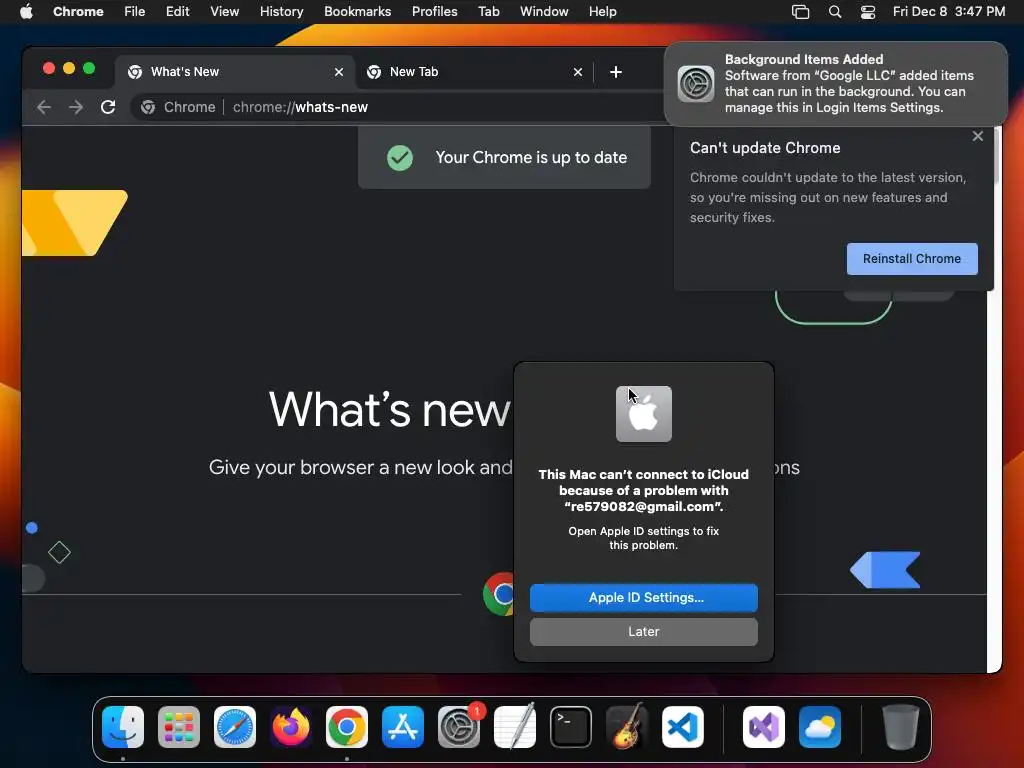
Task: Open the Apple menu
Action: point(26,12)
